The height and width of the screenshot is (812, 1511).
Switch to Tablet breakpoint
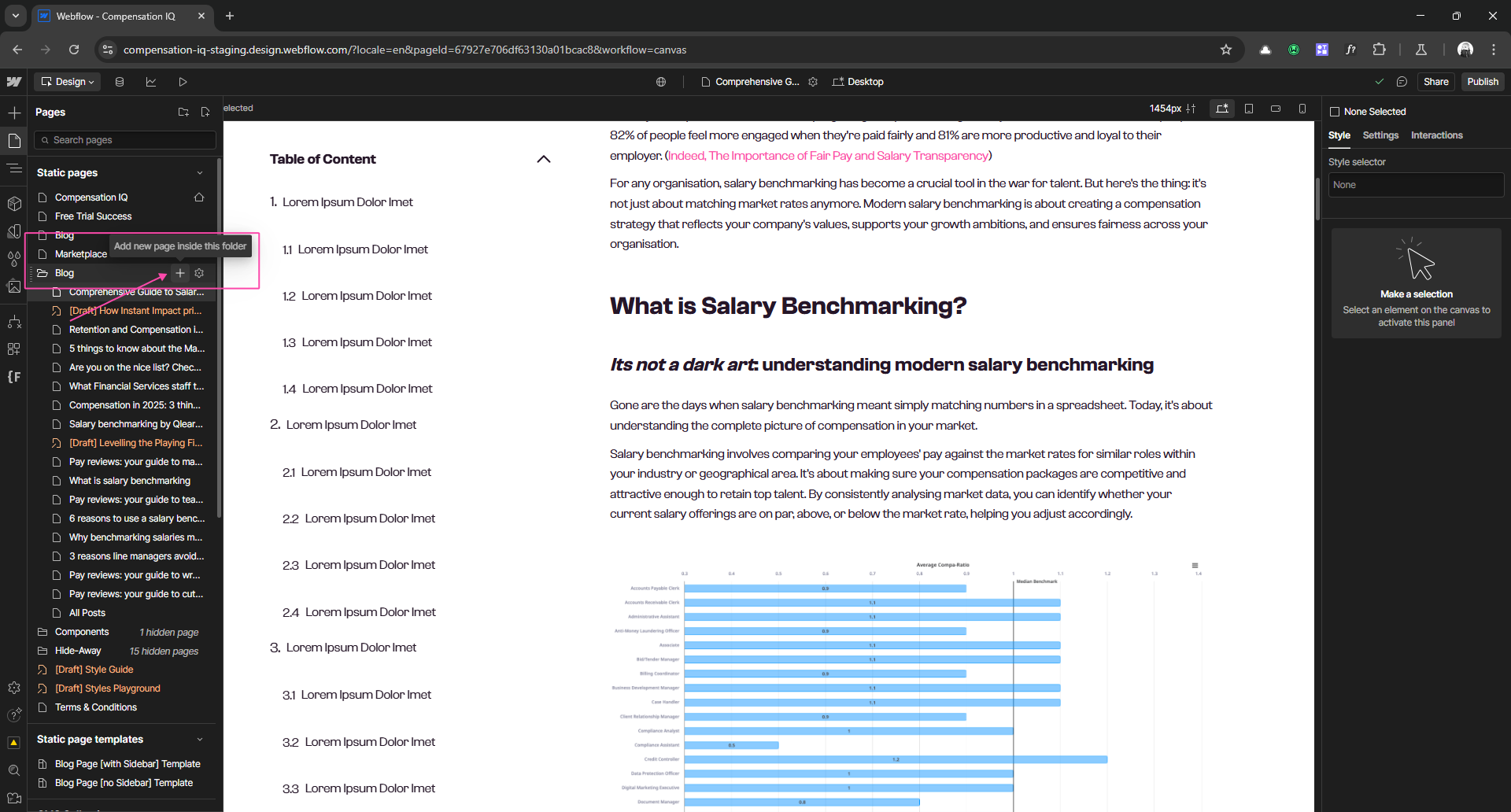point(1249,109)
